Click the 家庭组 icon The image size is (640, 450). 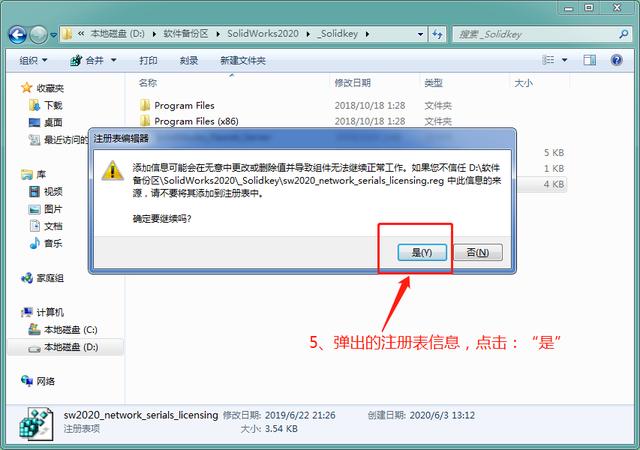pyautogui.click(x=27, y=278)
